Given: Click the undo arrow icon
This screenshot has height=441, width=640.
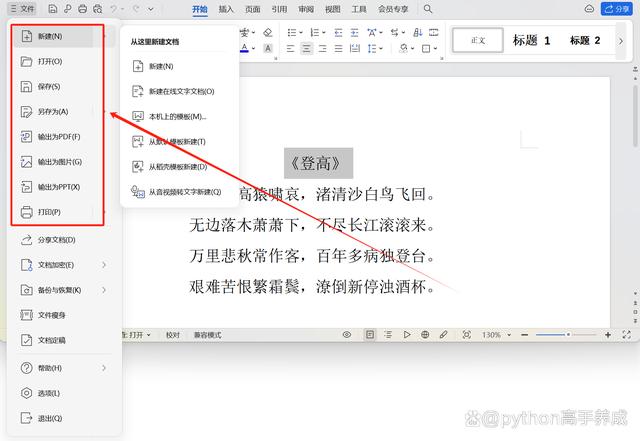Looking at the screenshot, I should (x=114, y=9).
